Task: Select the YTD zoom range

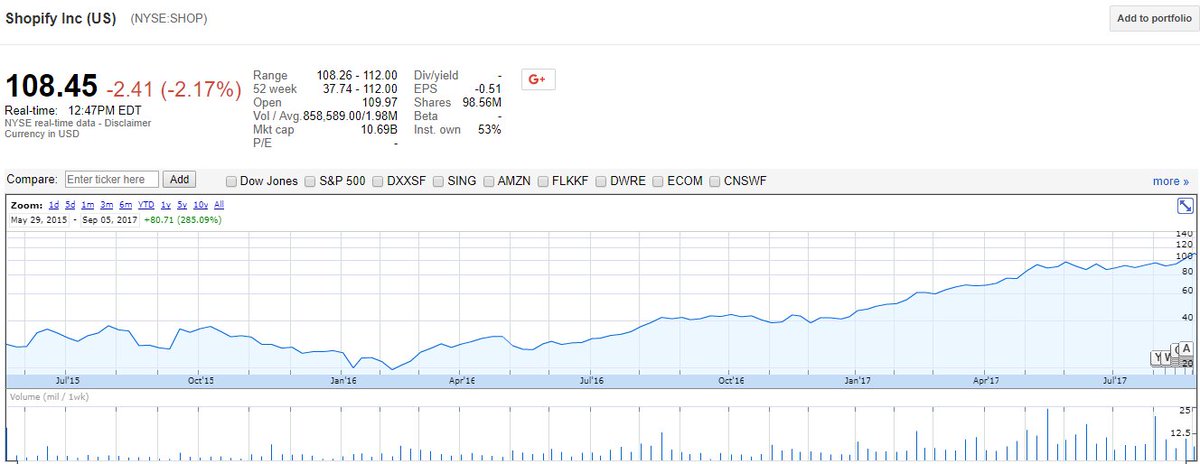Action: (146, 205)
